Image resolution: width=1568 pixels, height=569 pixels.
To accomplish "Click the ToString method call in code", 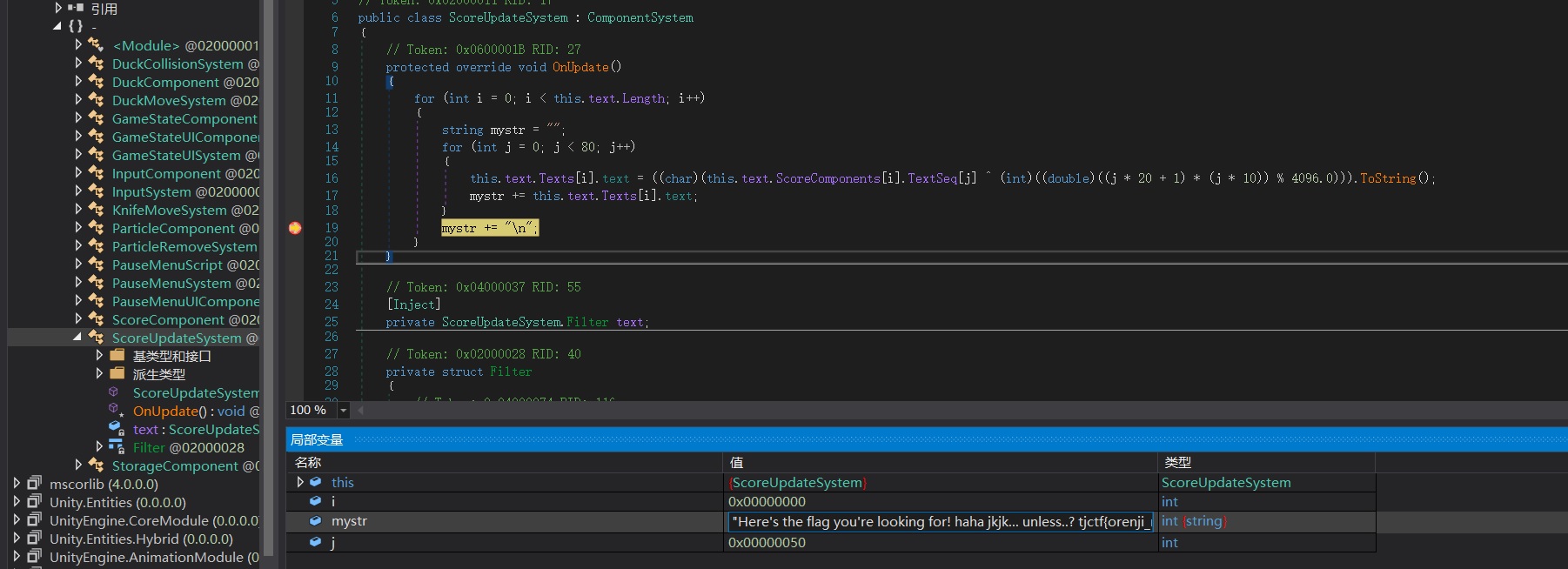I will coord(1388,178).
